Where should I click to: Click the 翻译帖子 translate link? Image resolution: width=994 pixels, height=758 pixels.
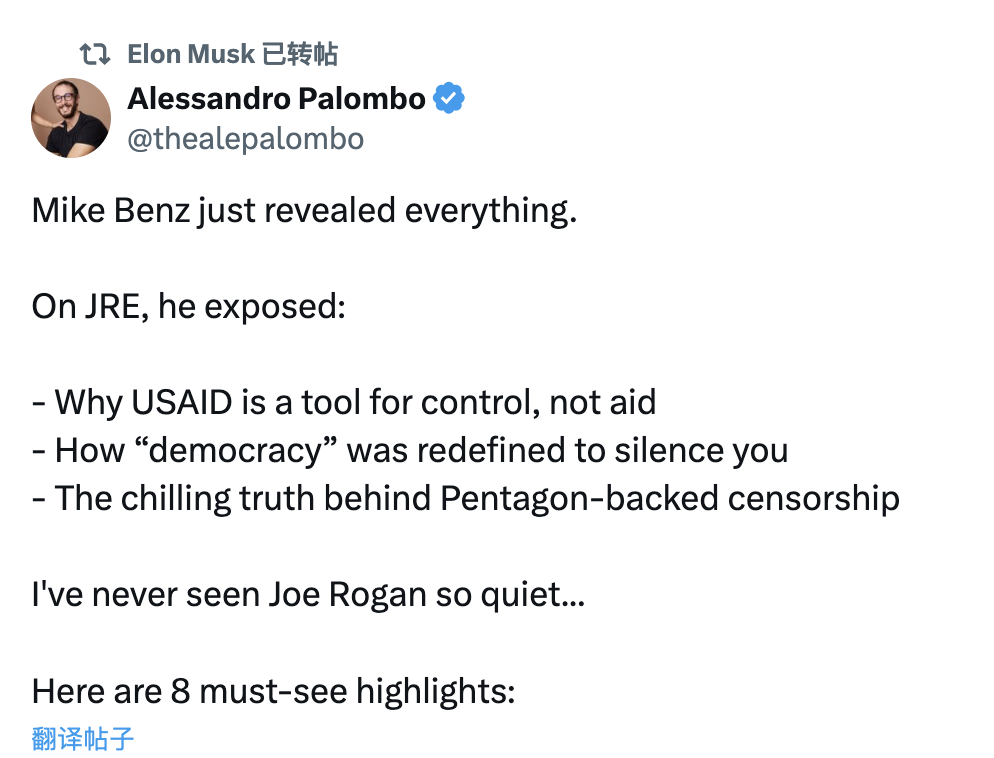point(83,739)
